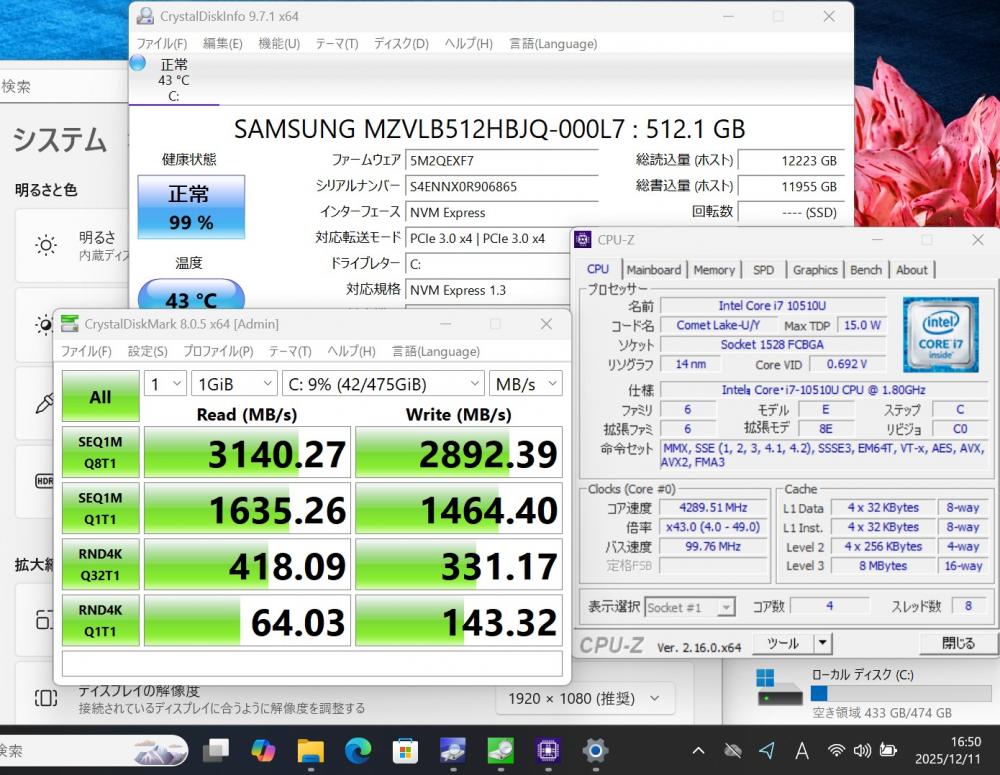Click the empty comment field in CrystalDiskMark
The height and width of the screenshot is (775, 1000).
tap(312, 663)
